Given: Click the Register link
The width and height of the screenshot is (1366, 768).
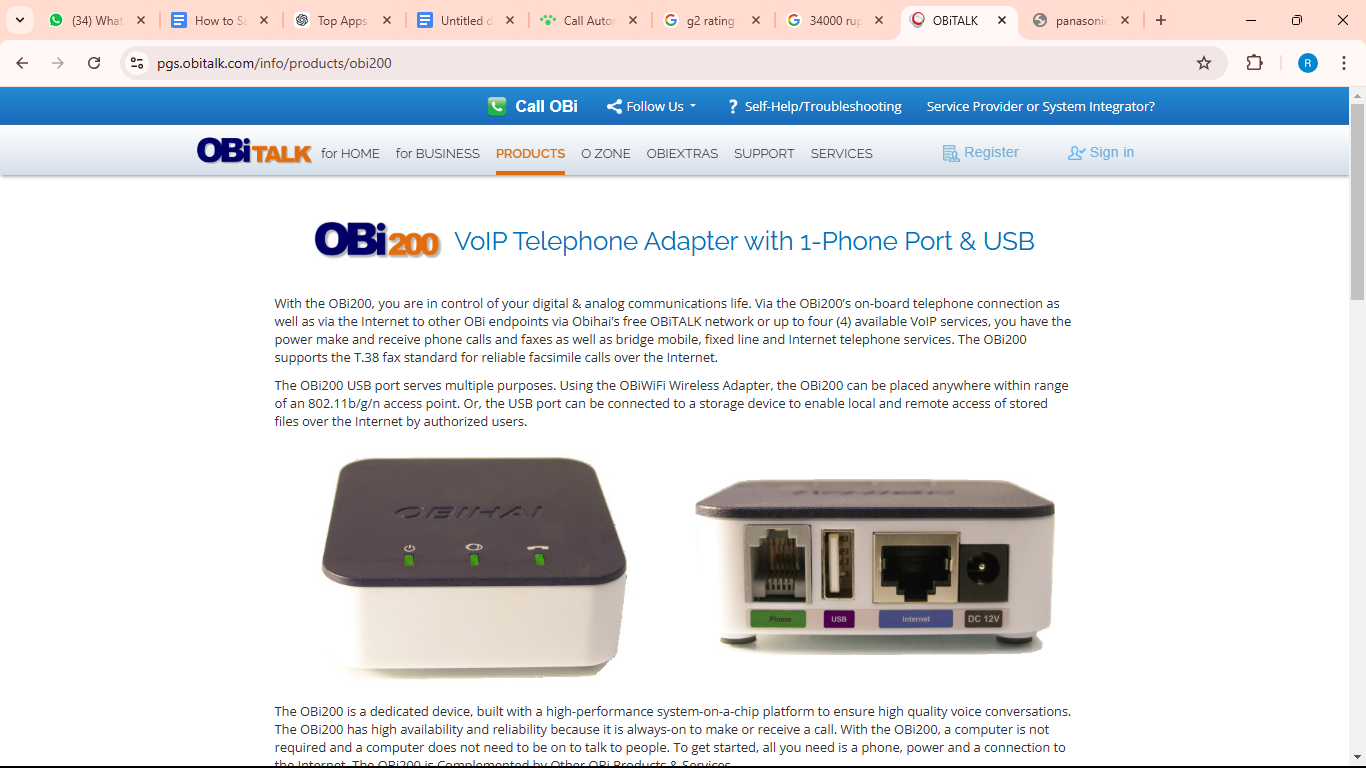Looking at the screenshot, I should point(980,152).
